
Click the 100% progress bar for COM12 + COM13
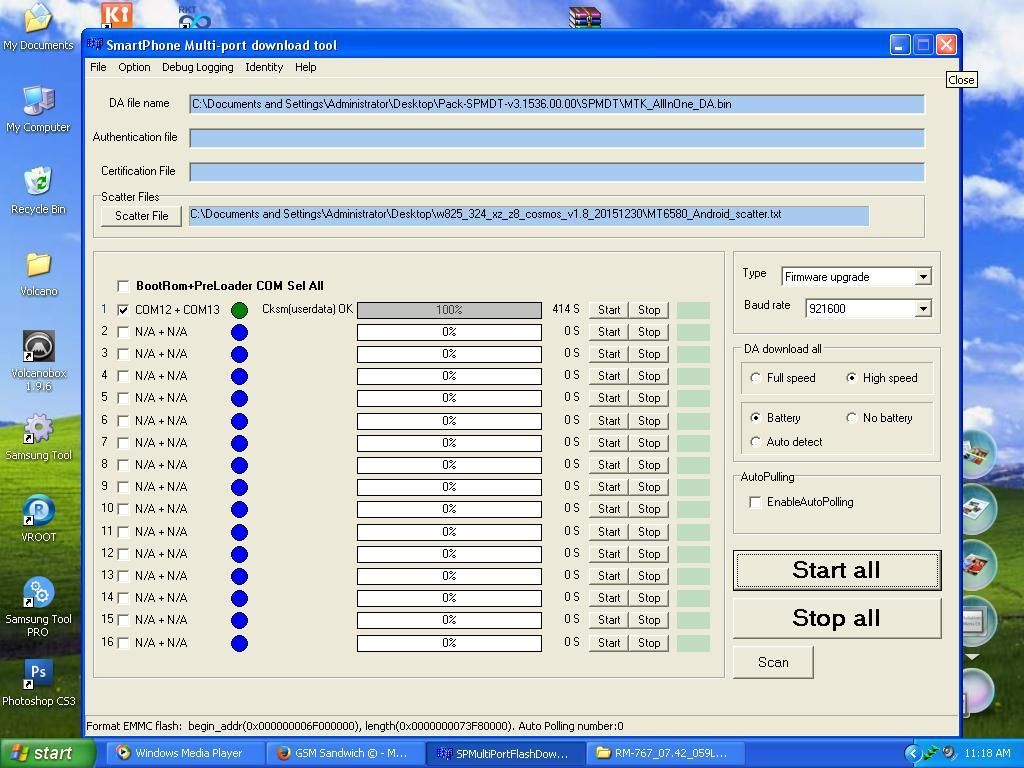[x=449, y=310]
